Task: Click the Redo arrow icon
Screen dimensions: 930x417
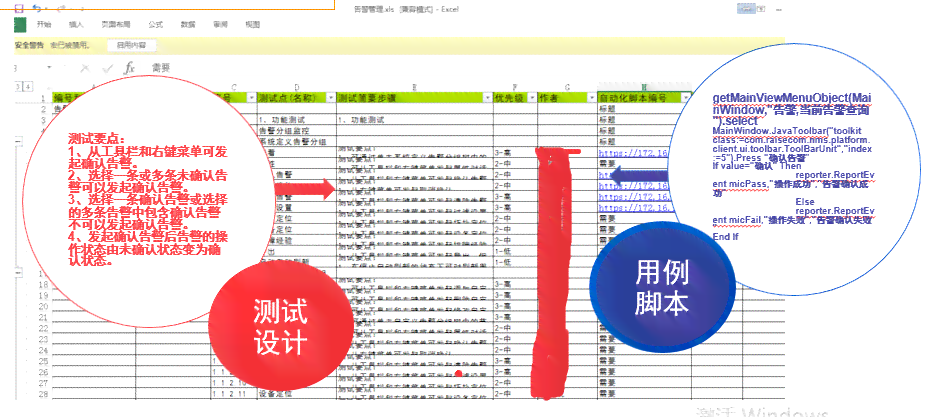Action: pos(61,8)
